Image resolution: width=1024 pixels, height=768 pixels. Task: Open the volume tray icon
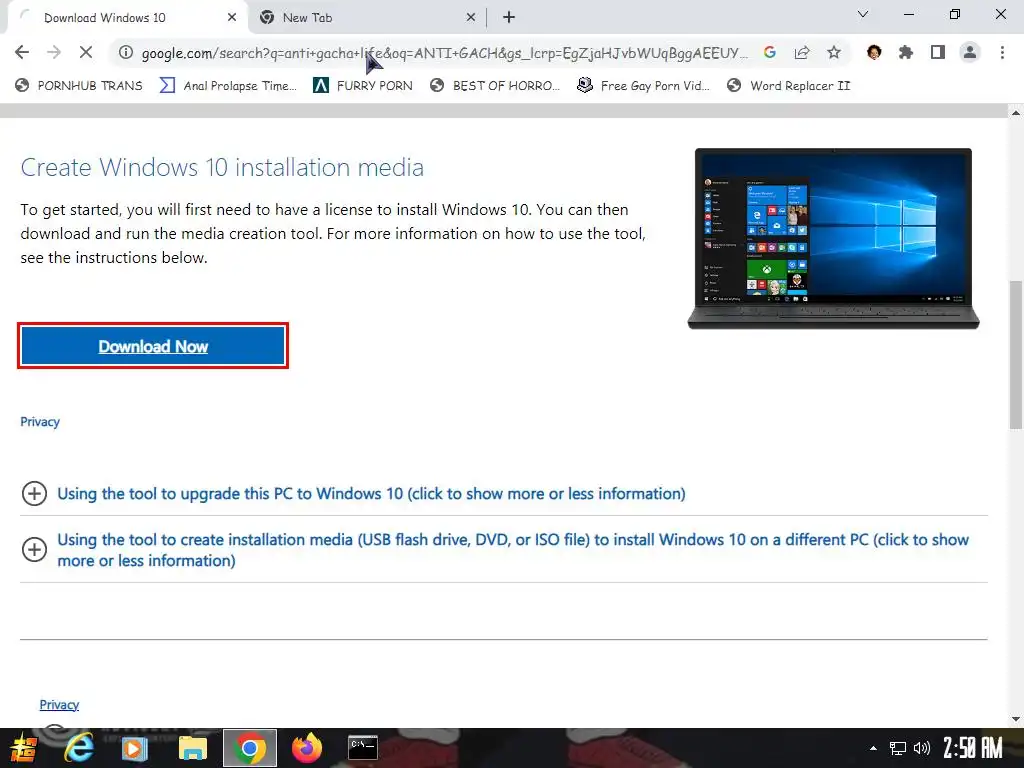click(921, 748)
